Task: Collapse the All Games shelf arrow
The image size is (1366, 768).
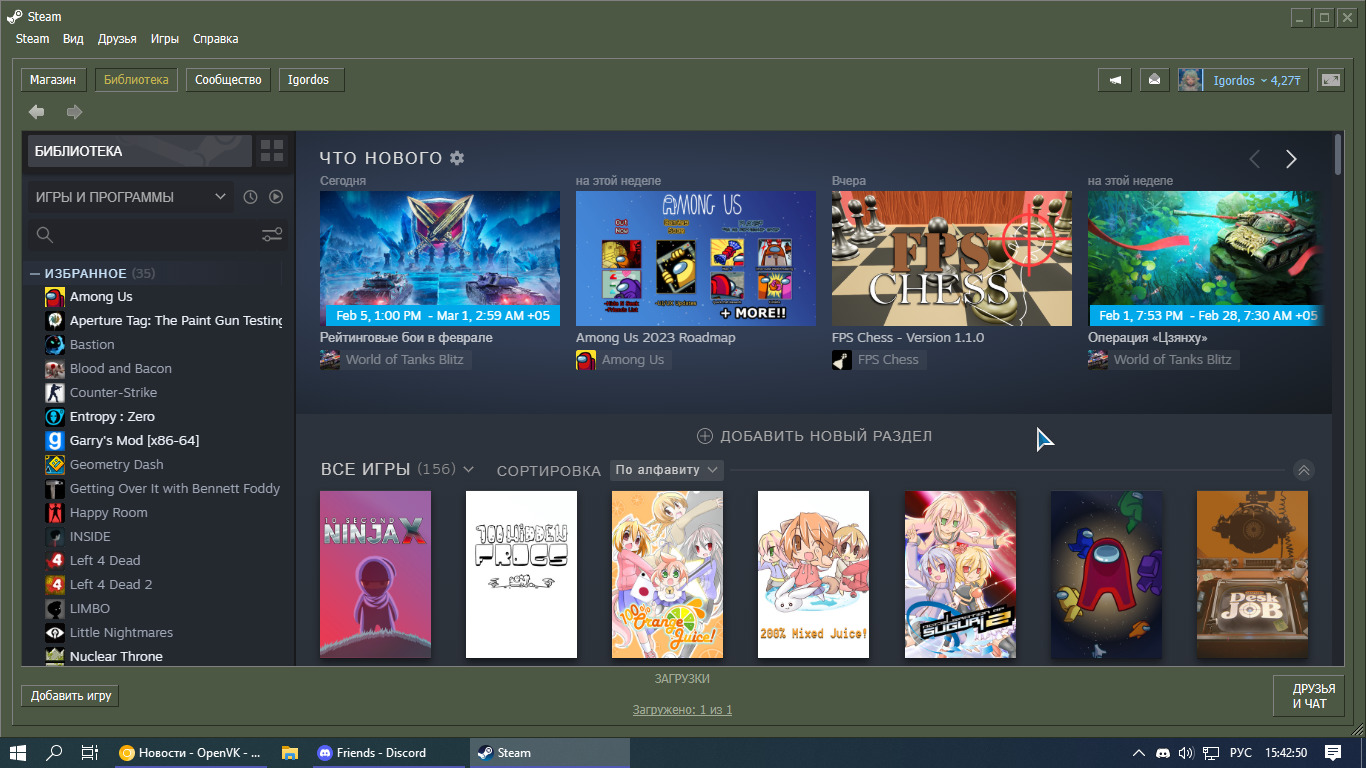Action: 1303,470
